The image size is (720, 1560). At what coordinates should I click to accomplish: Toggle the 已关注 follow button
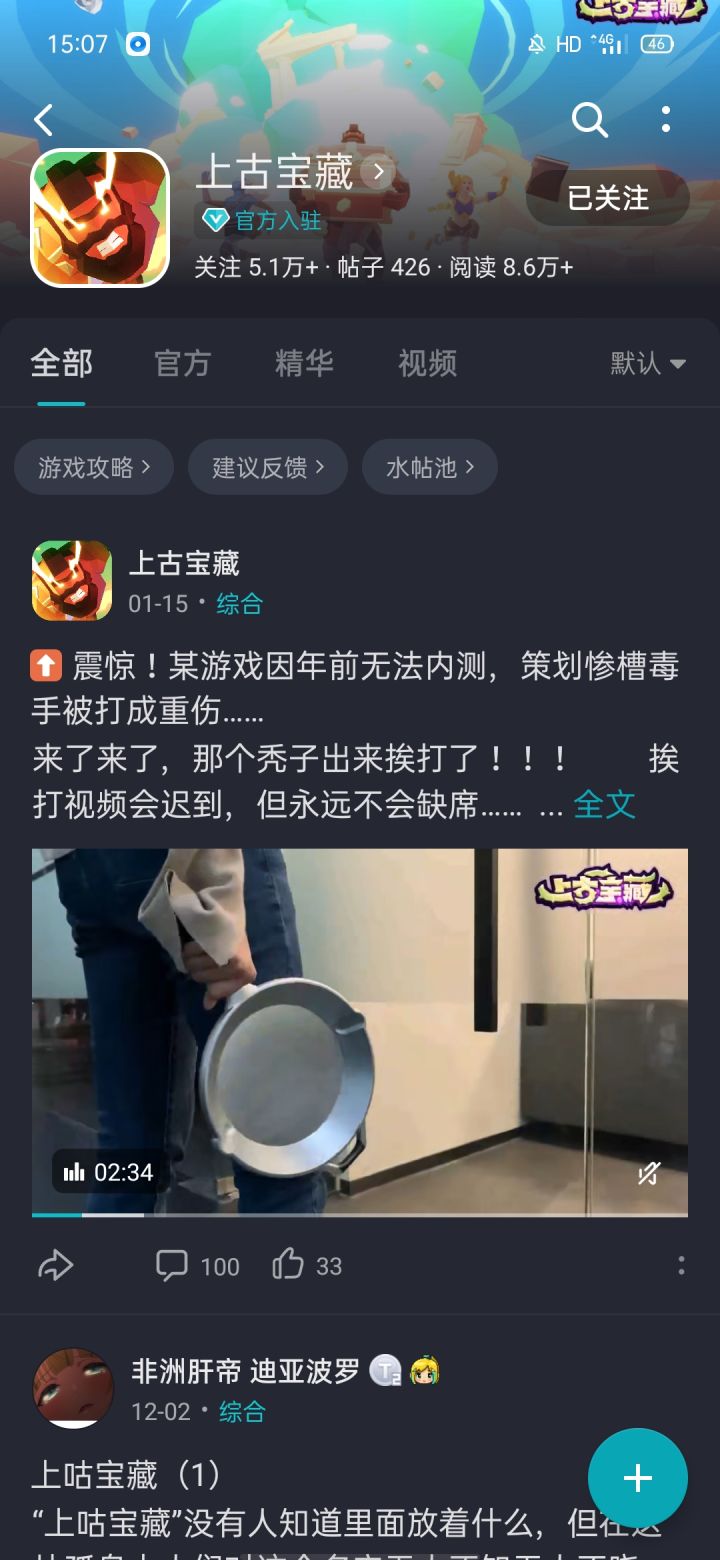608,198
